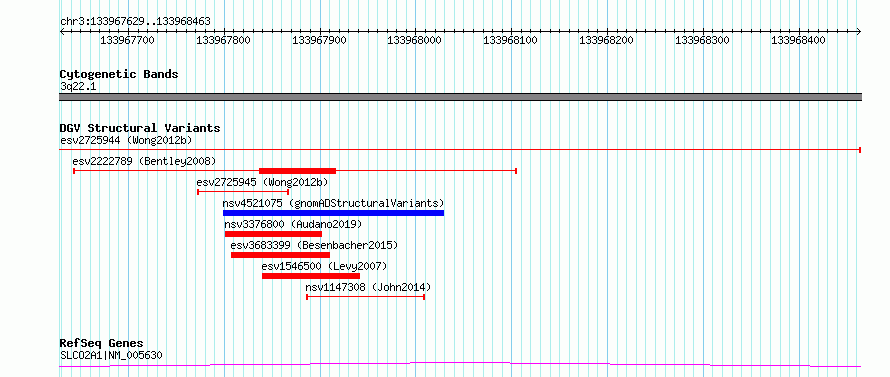Select the blue nsv4521075 gnomAD variant bar
The width and height of the screenshot is (890, 377).
pyautogui.click(x=333, y=213)
